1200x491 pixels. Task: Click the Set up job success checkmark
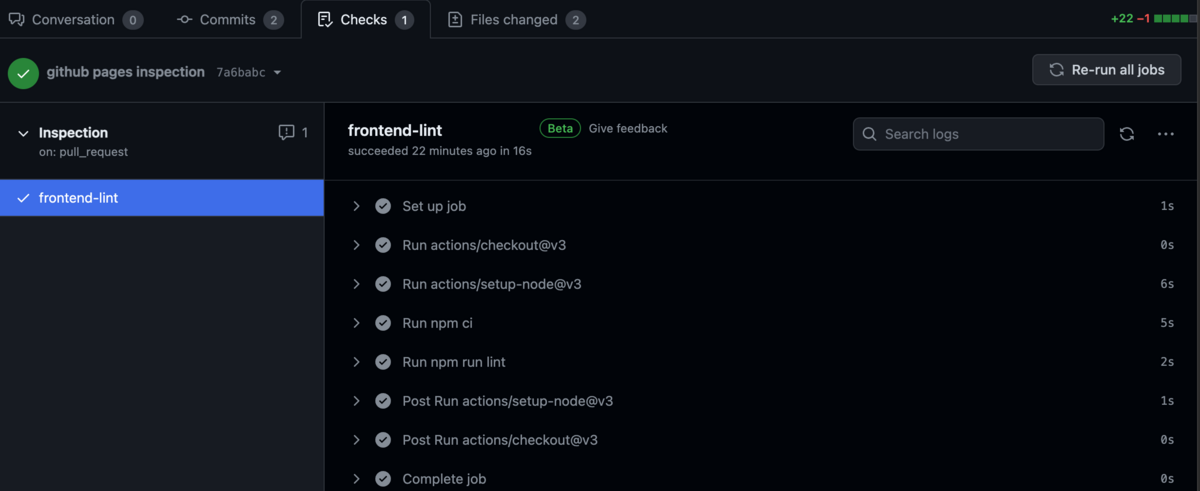[x=383, y=206]
